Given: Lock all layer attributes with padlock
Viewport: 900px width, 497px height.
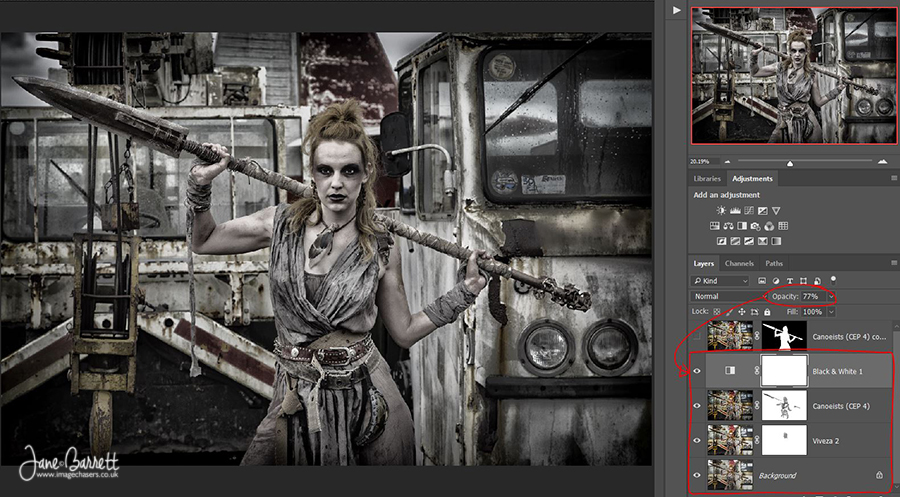Looking at the screenshot, I should click(x=767, y=312).
